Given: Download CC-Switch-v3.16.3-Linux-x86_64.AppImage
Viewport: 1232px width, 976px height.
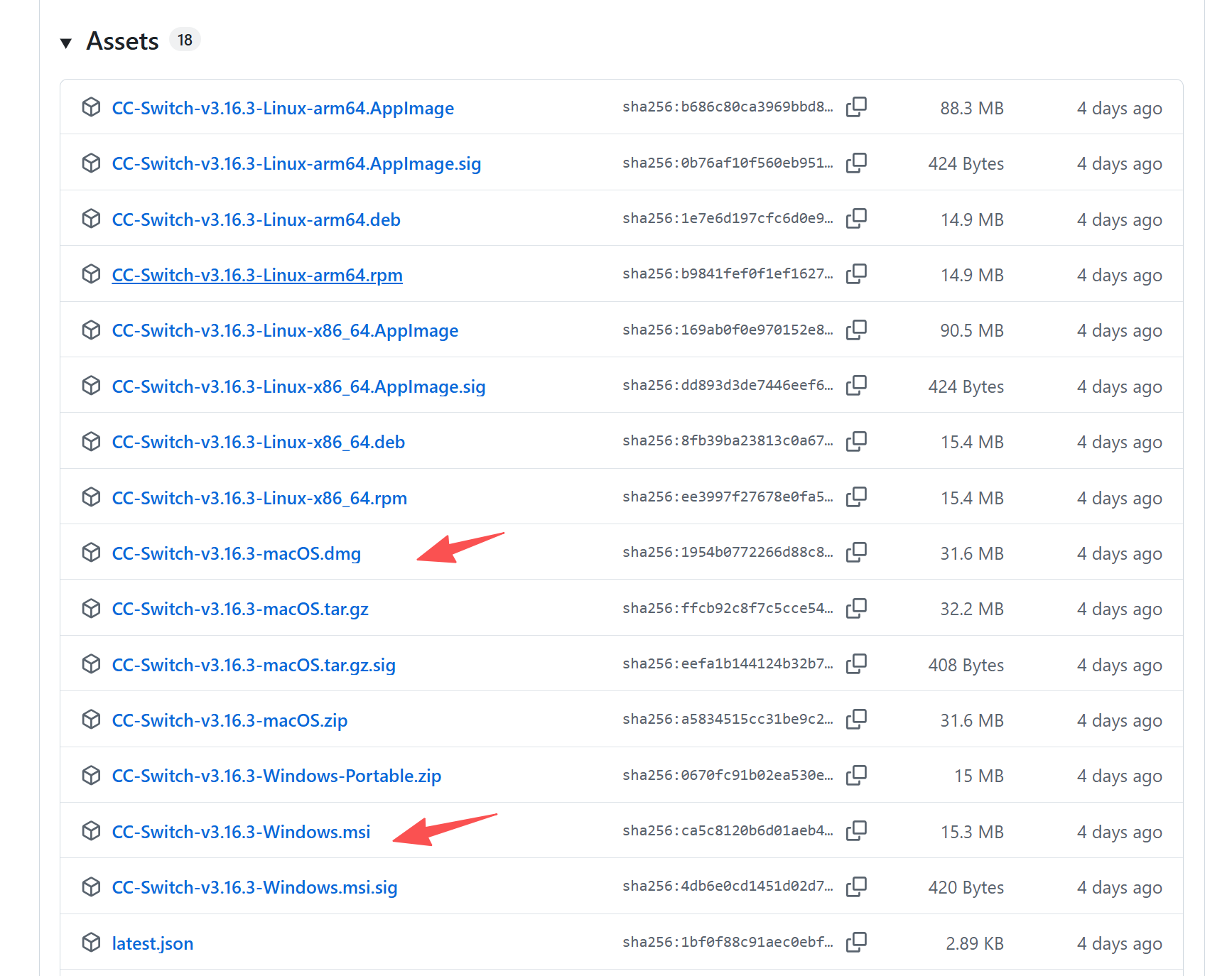Looking at the screenshot, I should point(285,331).
